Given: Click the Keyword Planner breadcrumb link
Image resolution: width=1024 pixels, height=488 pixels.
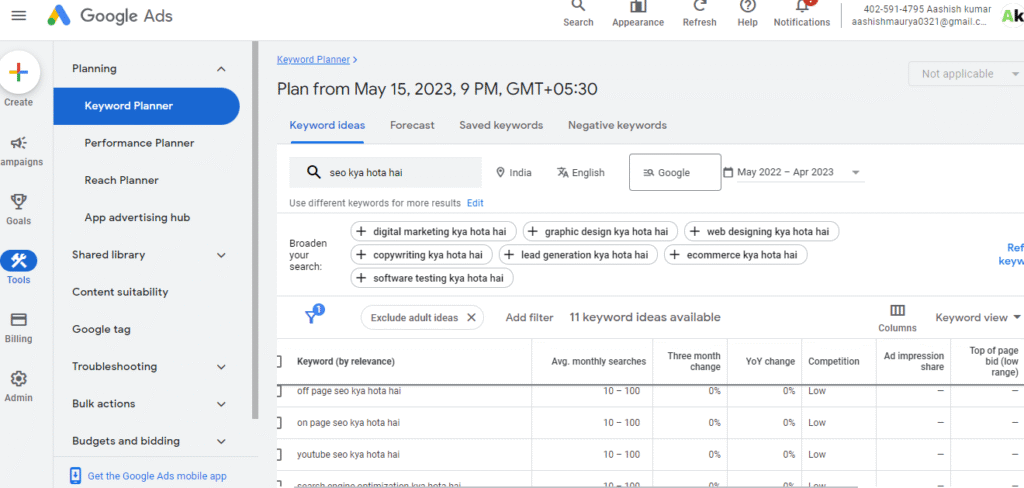Looking at the screenshot, I should [313, 59].
